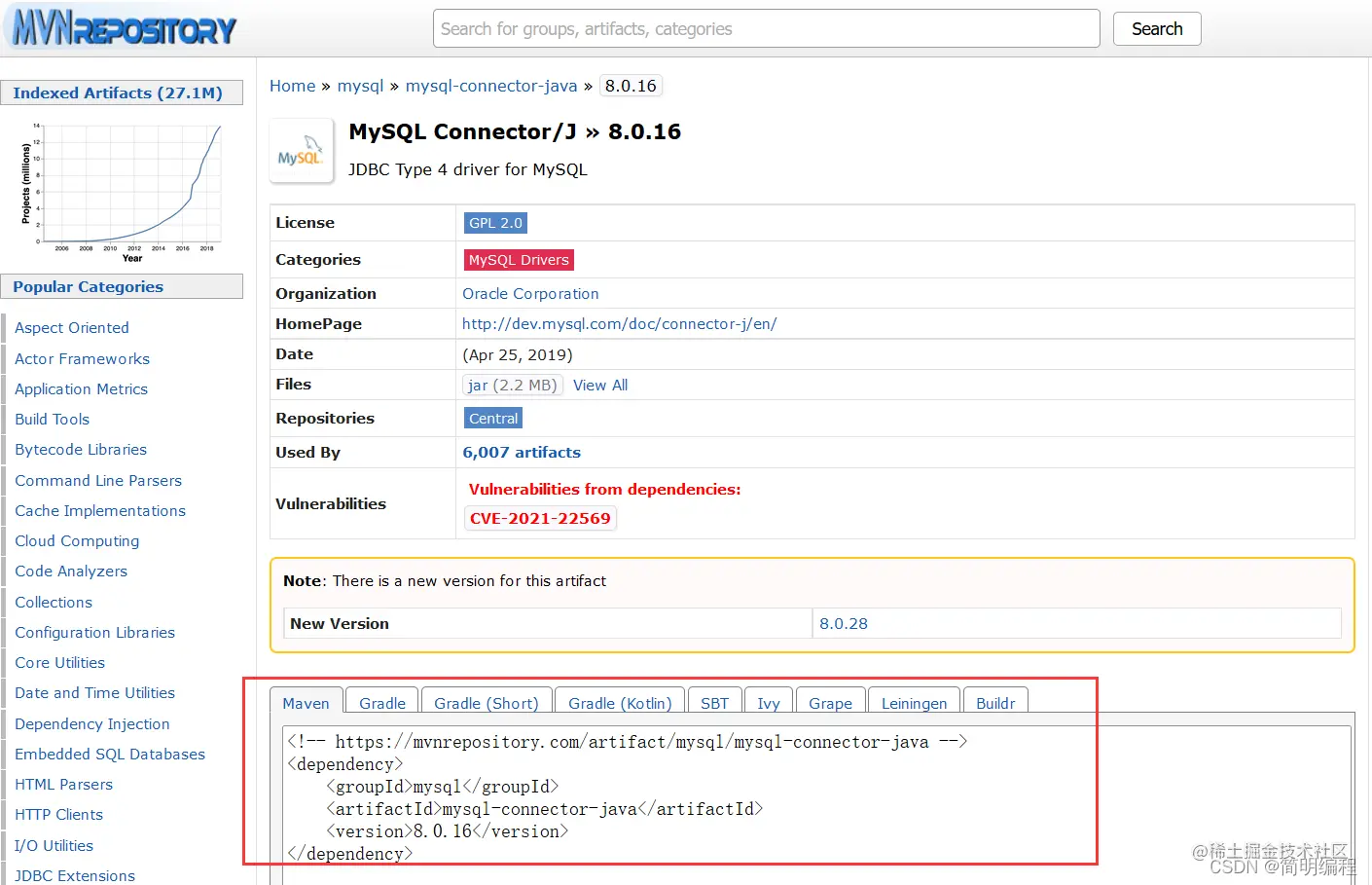The width and height of the screenshot is (1372, 885).
Task: Click the Apr 25, 2019 date value
Action: [518, 354]
